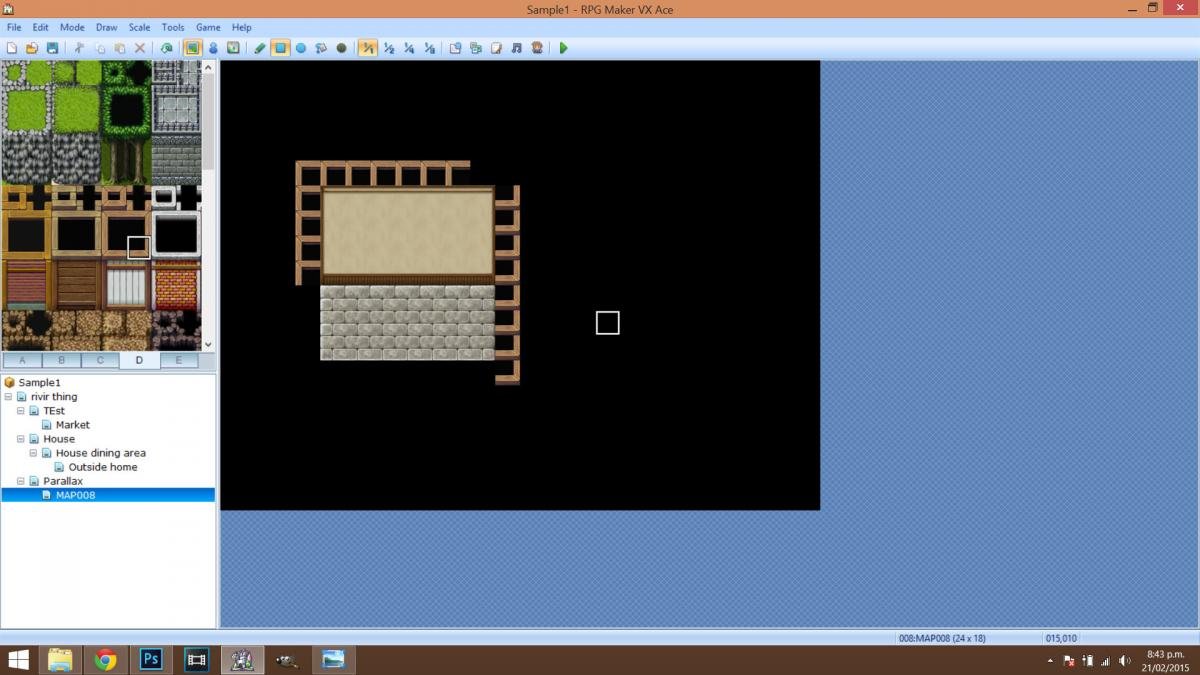1200x675 pixels.
Task: Open Photoshop from the taskbar
Action: 151,660
